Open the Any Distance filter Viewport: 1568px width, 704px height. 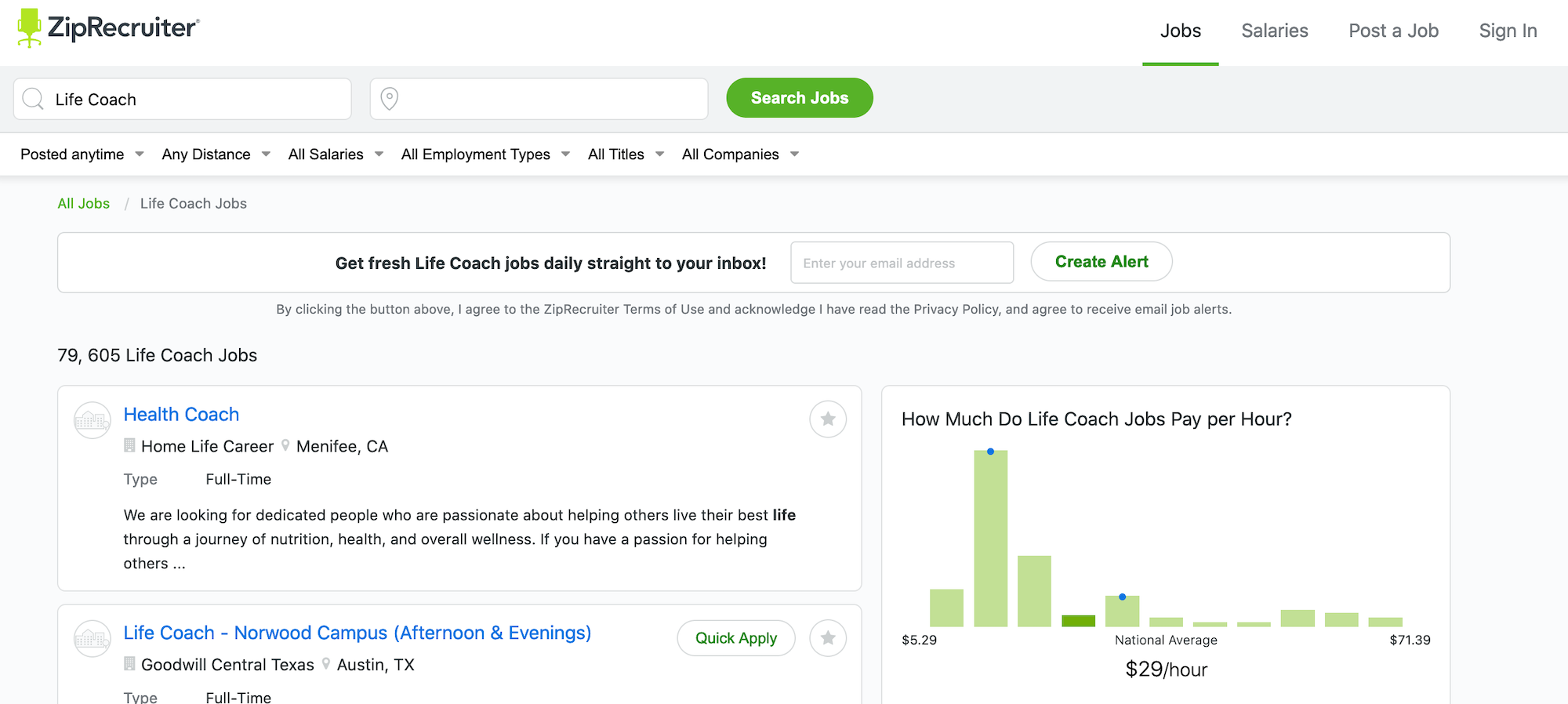[x=216, y=154]
